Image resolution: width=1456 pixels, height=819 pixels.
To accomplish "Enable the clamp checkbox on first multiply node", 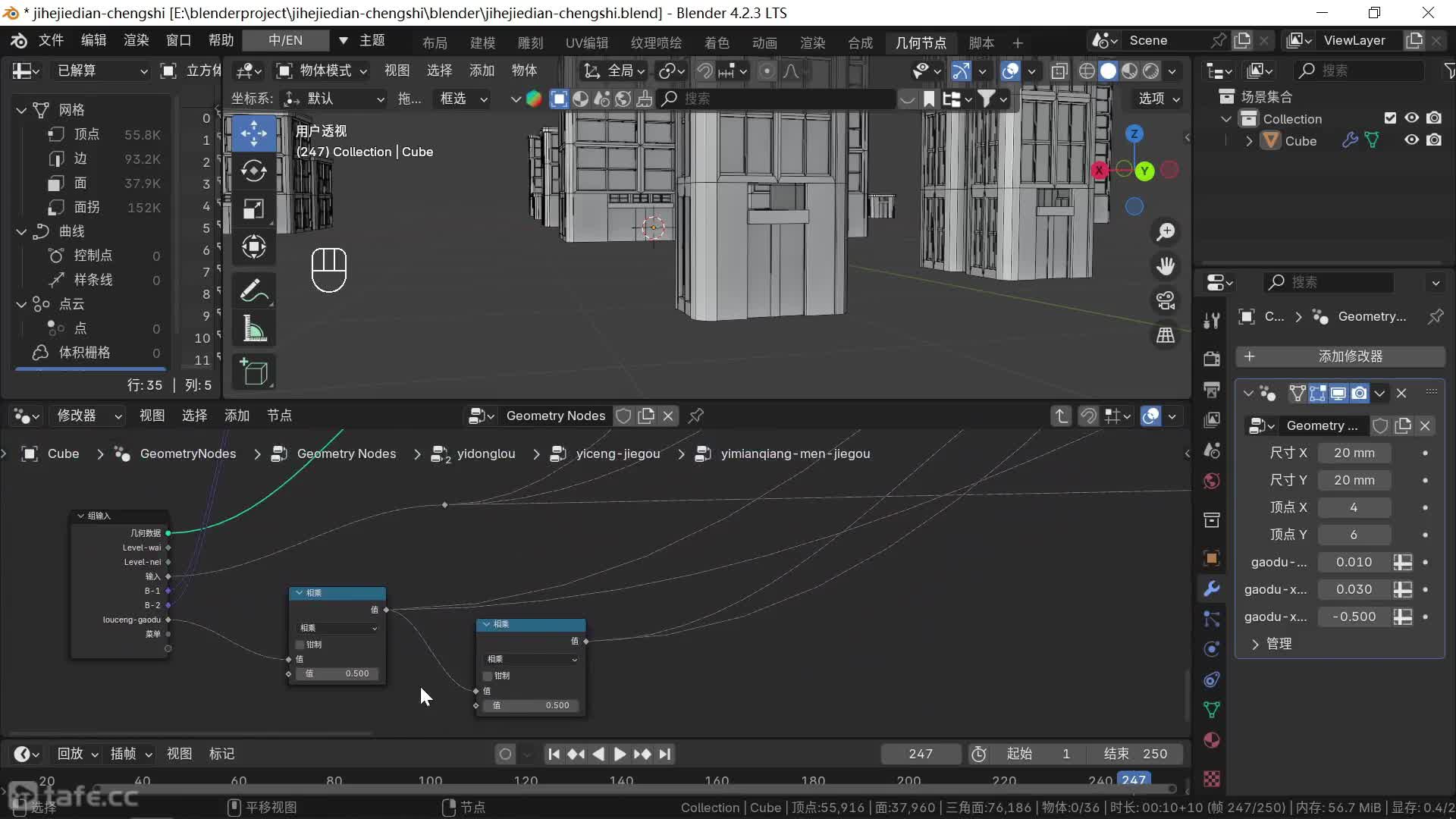I will pyautogui.click(x=300, y=645).
